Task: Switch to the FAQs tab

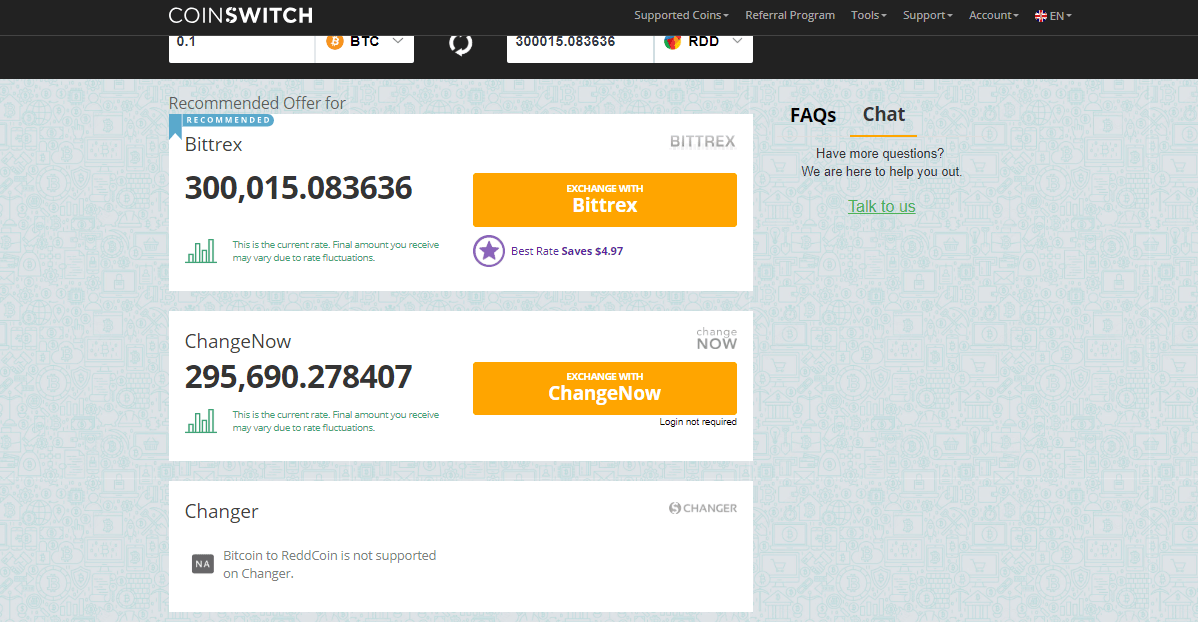Action: point(813,115)
